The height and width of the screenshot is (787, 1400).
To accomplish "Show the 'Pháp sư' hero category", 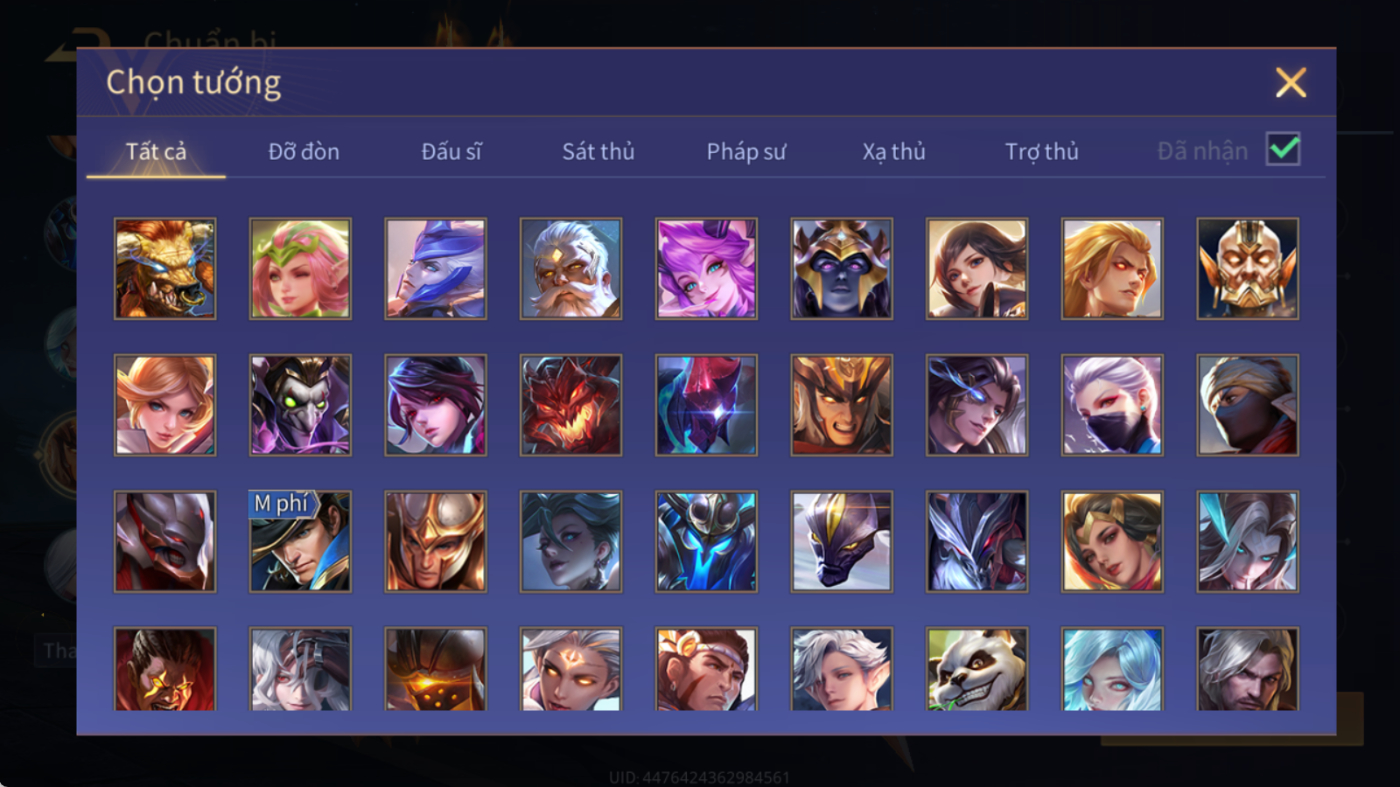I will [746, 151].
